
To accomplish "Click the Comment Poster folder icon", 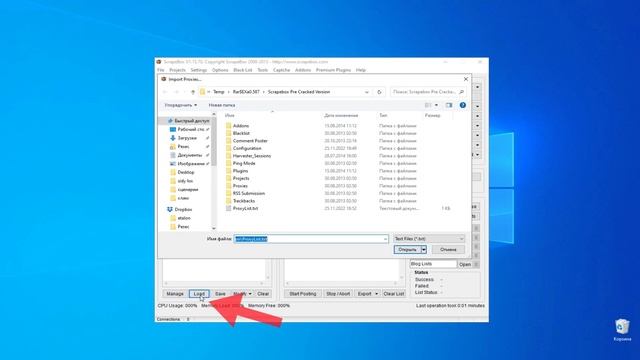I will coord(229,141).
